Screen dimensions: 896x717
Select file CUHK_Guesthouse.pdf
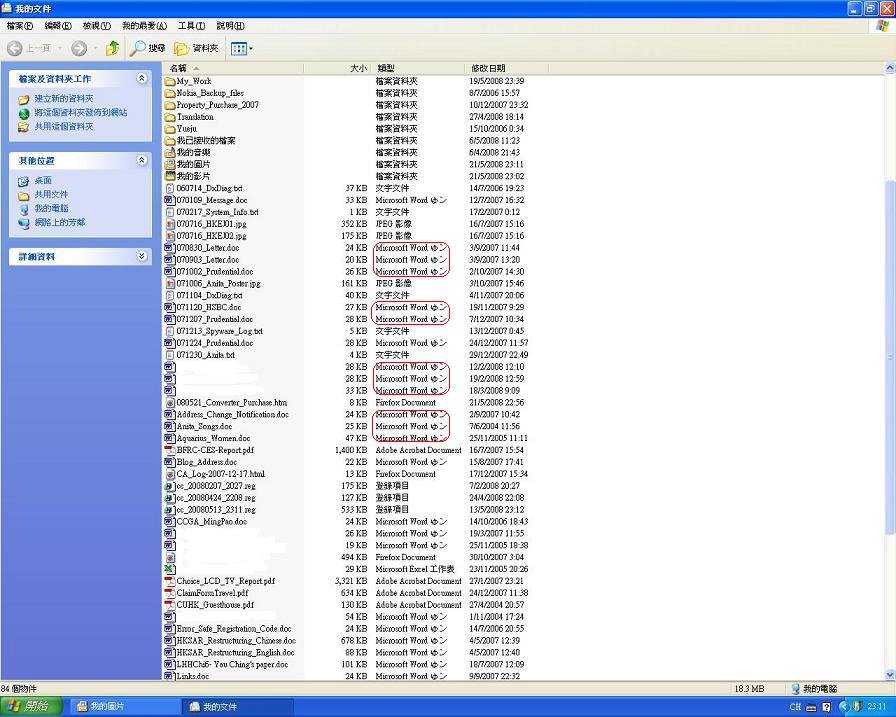[x=215, y=605]
